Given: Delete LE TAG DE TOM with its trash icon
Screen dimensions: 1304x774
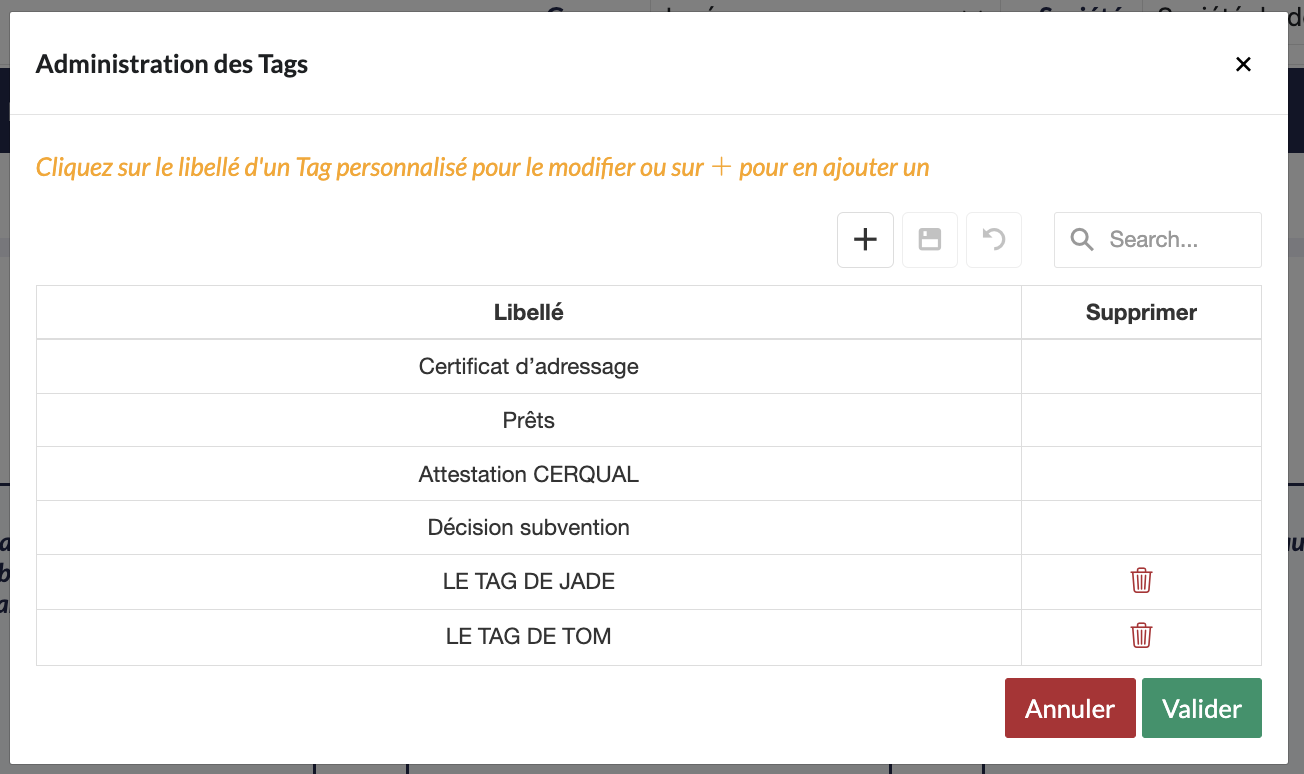Looking at the screenshot, I should point(1141,636).
